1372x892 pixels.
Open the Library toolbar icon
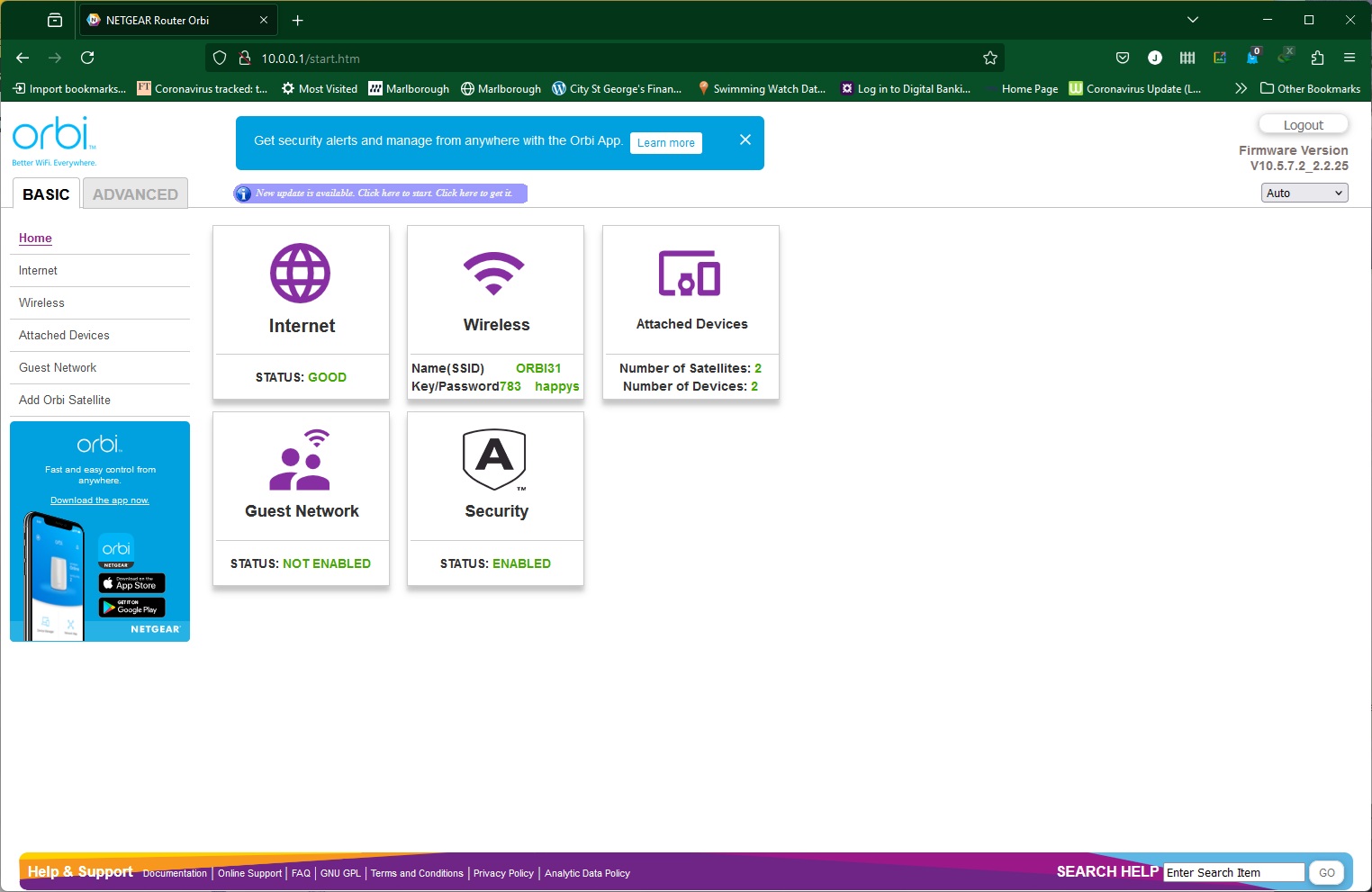pos(1187,58)
